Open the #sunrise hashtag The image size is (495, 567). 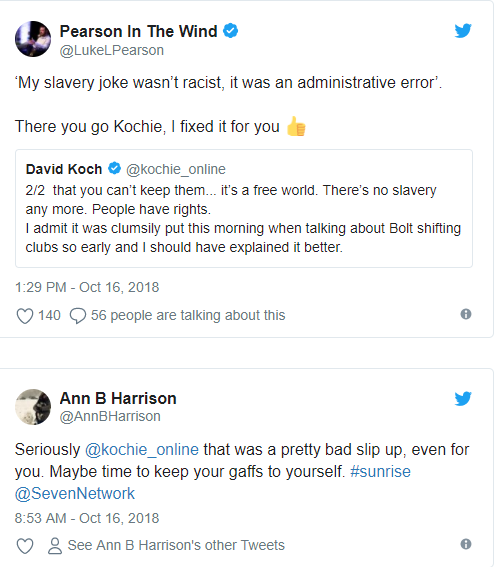coord(380,472)
